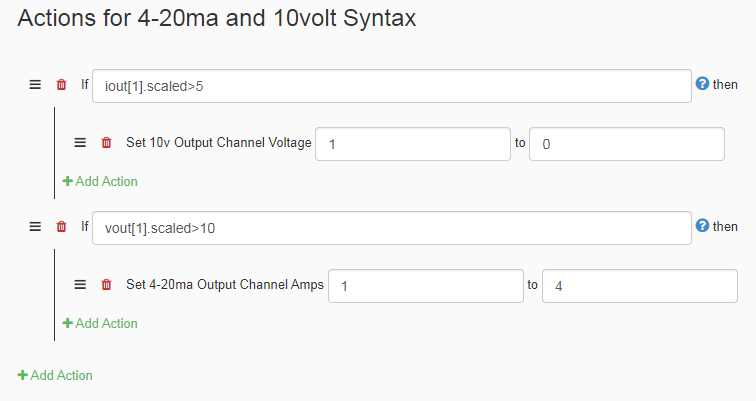Image resolution: width=756 pixels, height=401 pixels.
Task: Click the 10v Output channel number field
Action: 413,144
